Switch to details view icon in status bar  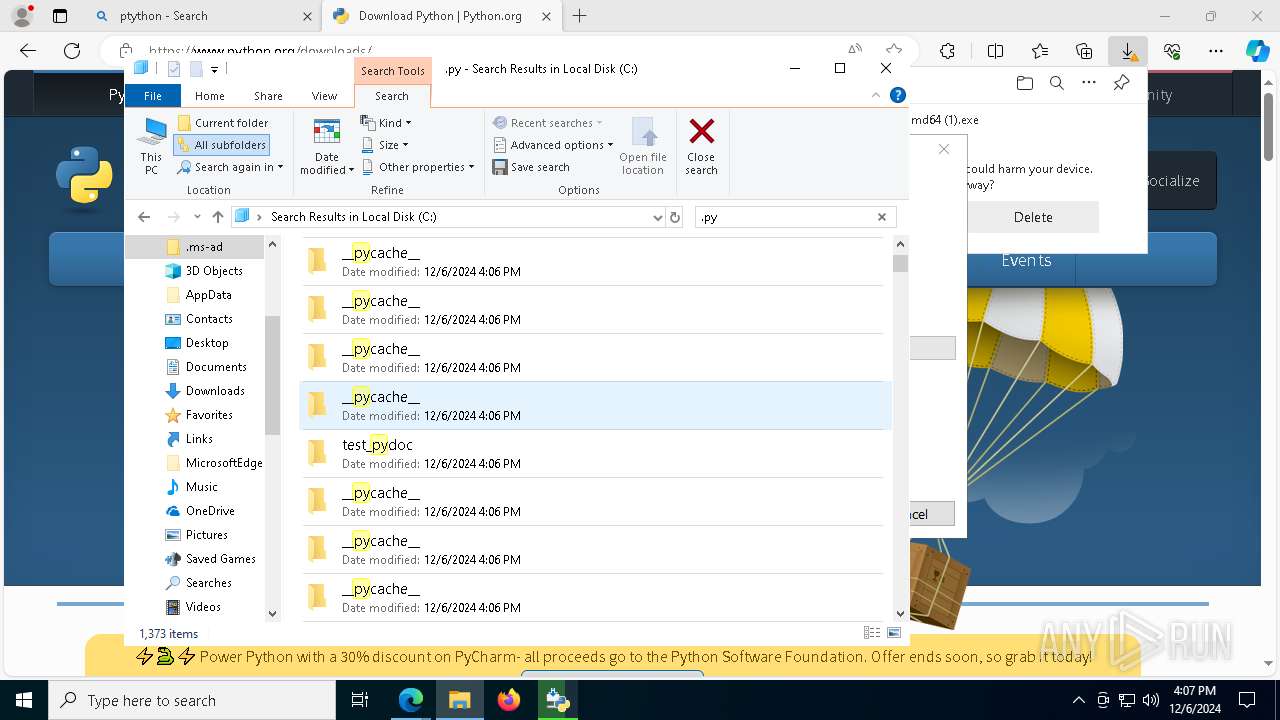point(872,633)
